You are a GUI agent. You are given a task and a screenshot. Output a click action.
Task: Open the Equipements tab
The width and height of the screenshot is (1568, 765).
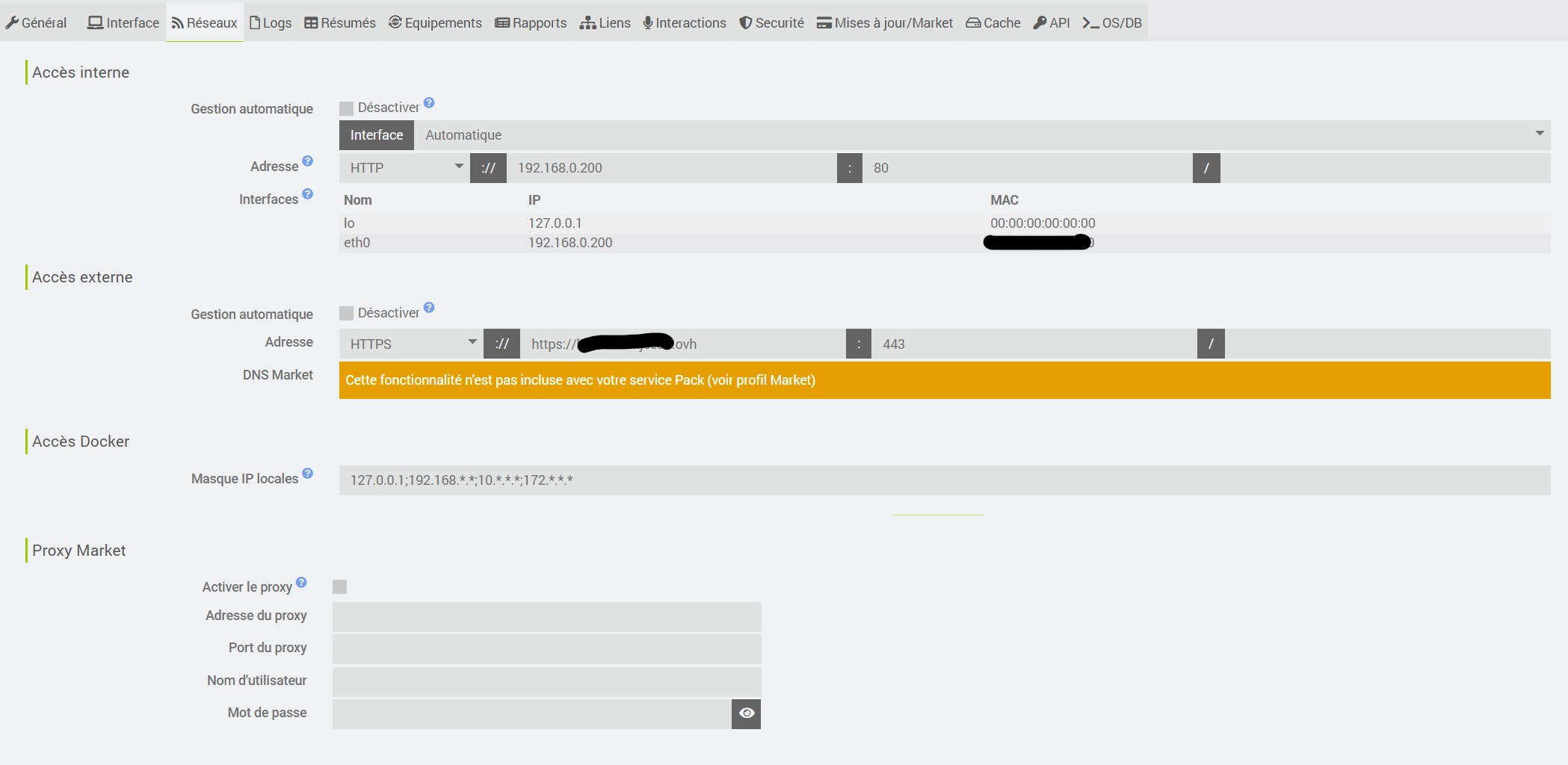435,22
